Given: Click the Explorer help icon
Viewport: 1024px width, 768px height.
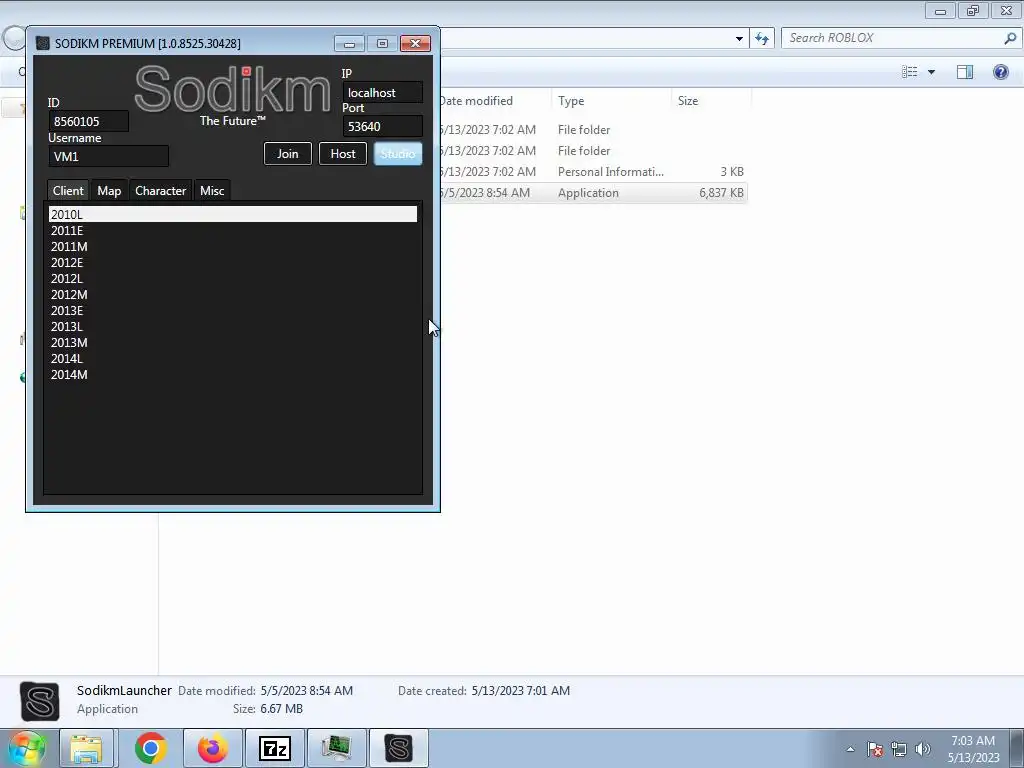Looking at the screenshot, I should click(1000, 72).
